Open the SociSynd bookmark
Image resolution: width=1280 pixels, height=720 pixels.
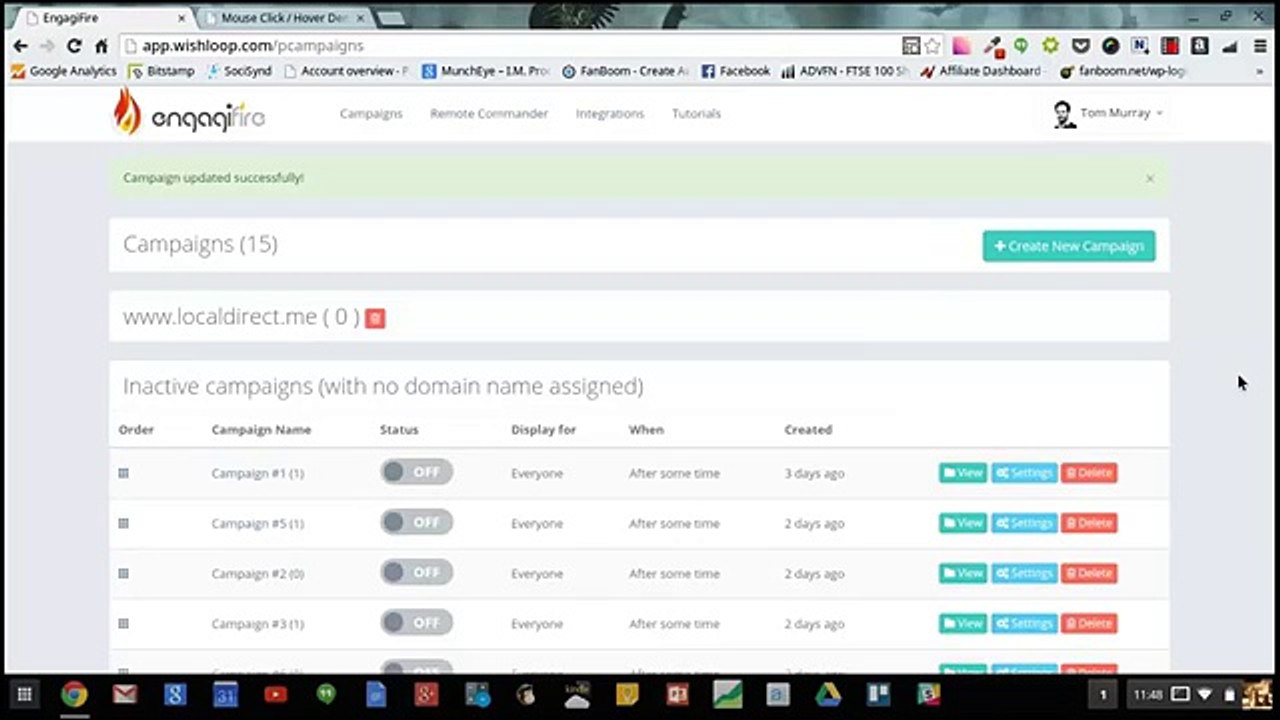point(240,72)
